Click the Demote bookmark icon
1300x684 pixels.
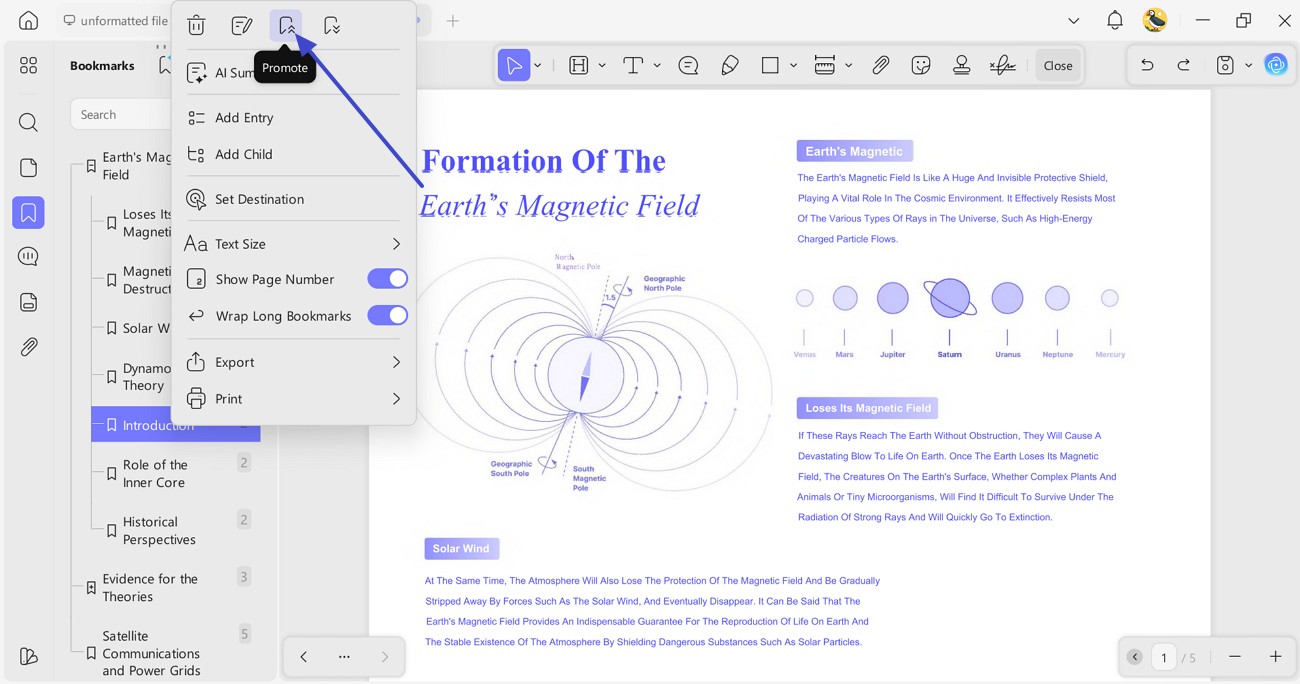click(332, 26)
